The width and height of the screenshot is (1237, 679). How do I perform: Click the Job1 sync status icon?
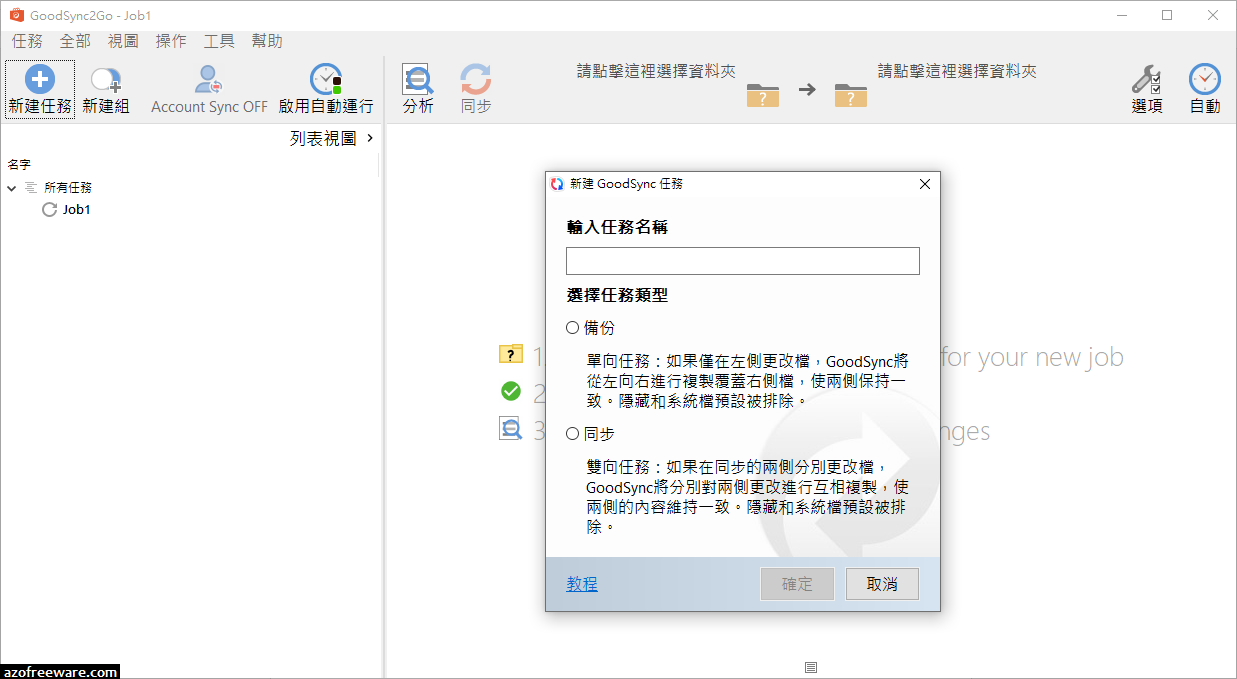click(49, 210)
